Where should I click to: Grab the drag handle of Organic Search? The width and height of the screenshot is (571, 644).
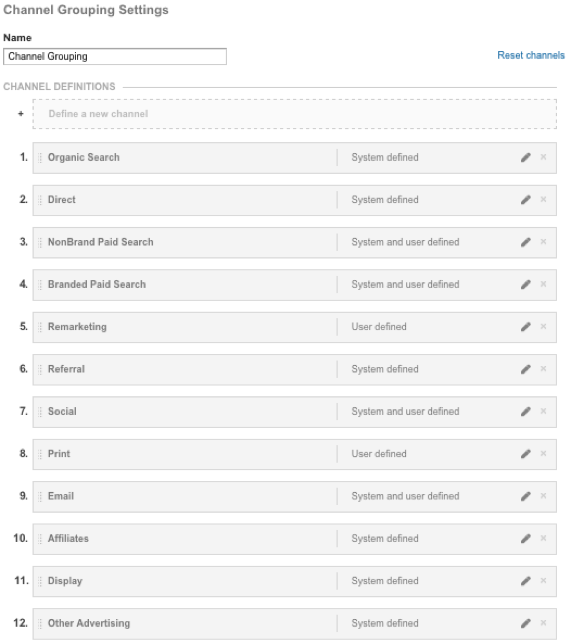click(x=40, y=158)
